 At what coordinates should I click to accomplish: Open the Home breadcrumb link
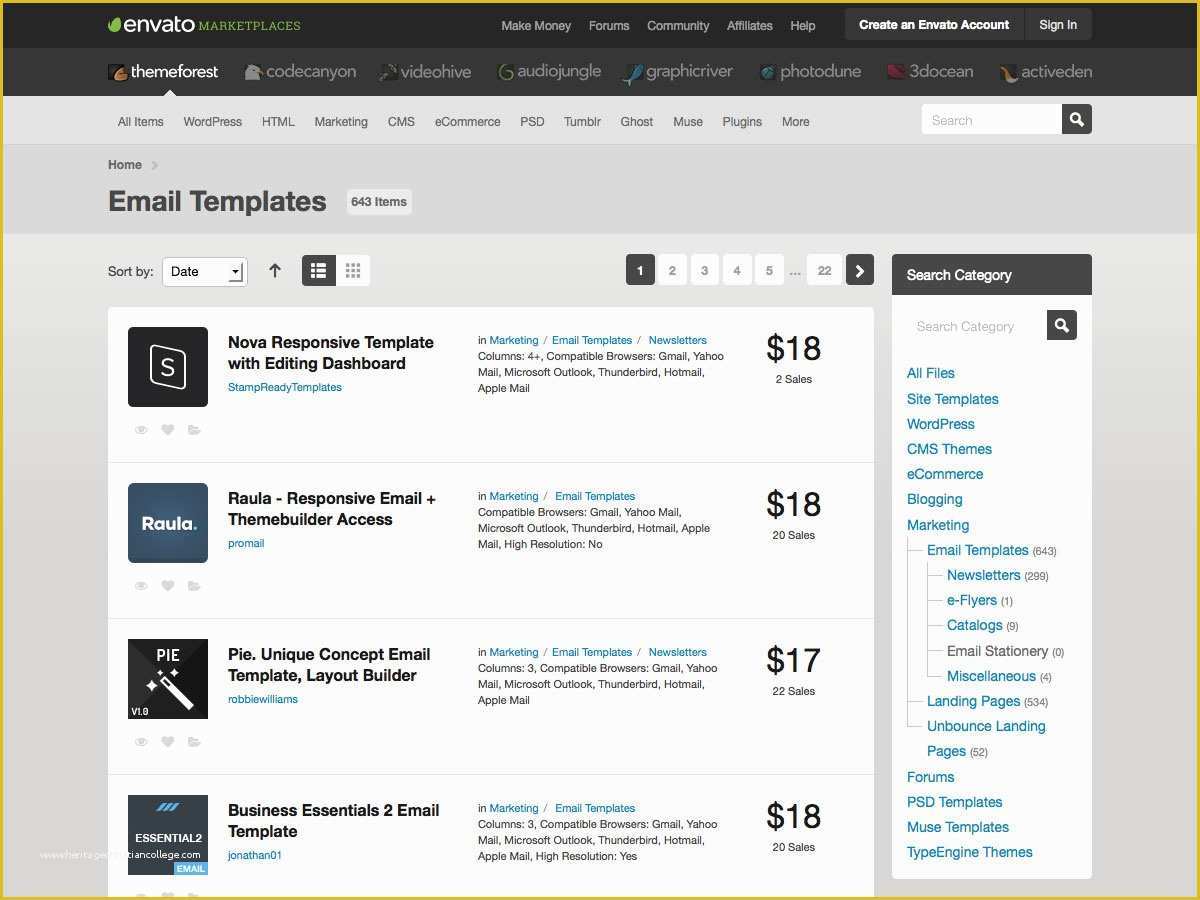pos(125,165)
